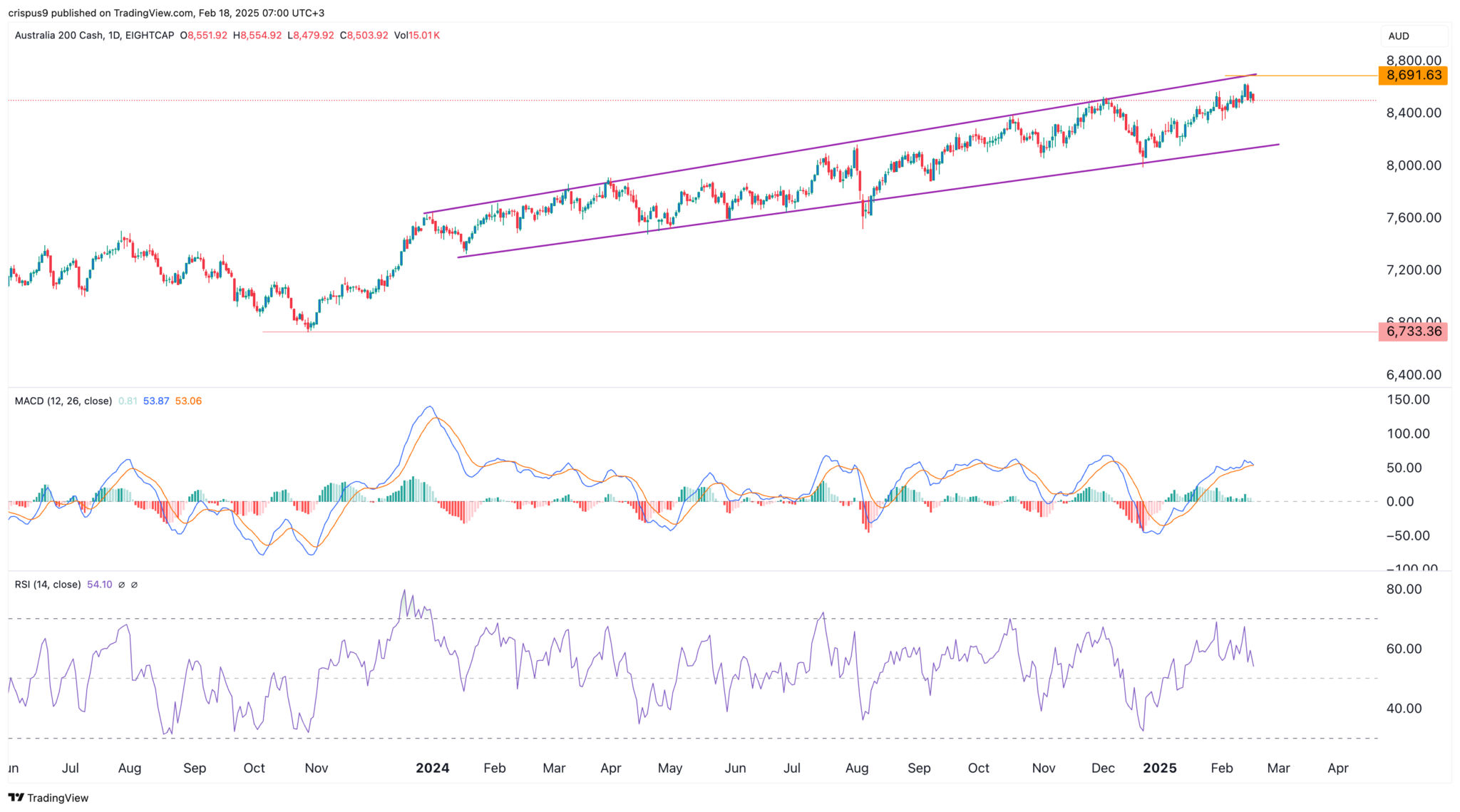
Task: Open the MACD (12, 26, close) indicator legend
Action: coord(63,401)
